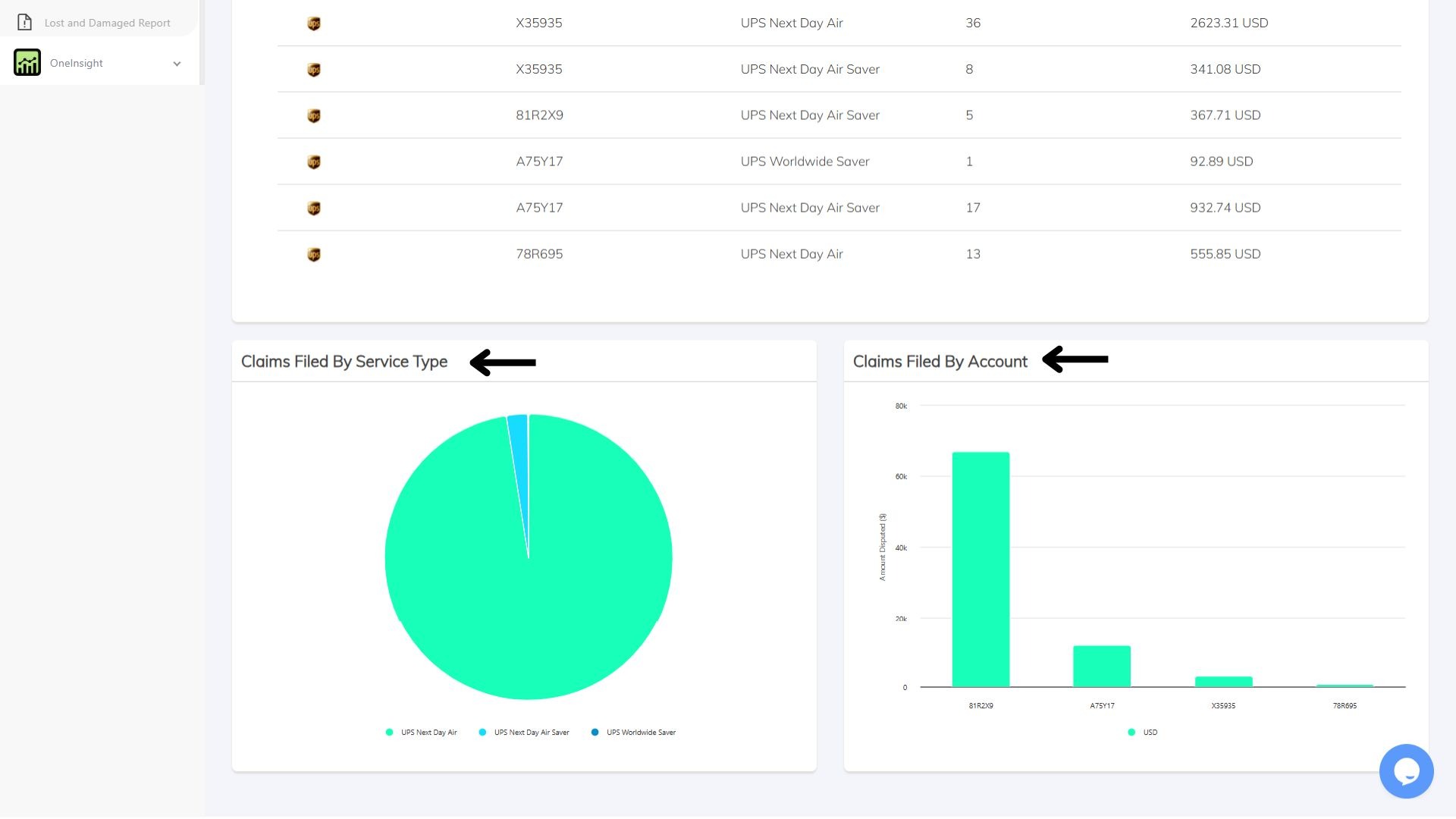Click the Lost and Damaged Report document icon
This screenshot has height=819, width=1456.
pos(24,22)
